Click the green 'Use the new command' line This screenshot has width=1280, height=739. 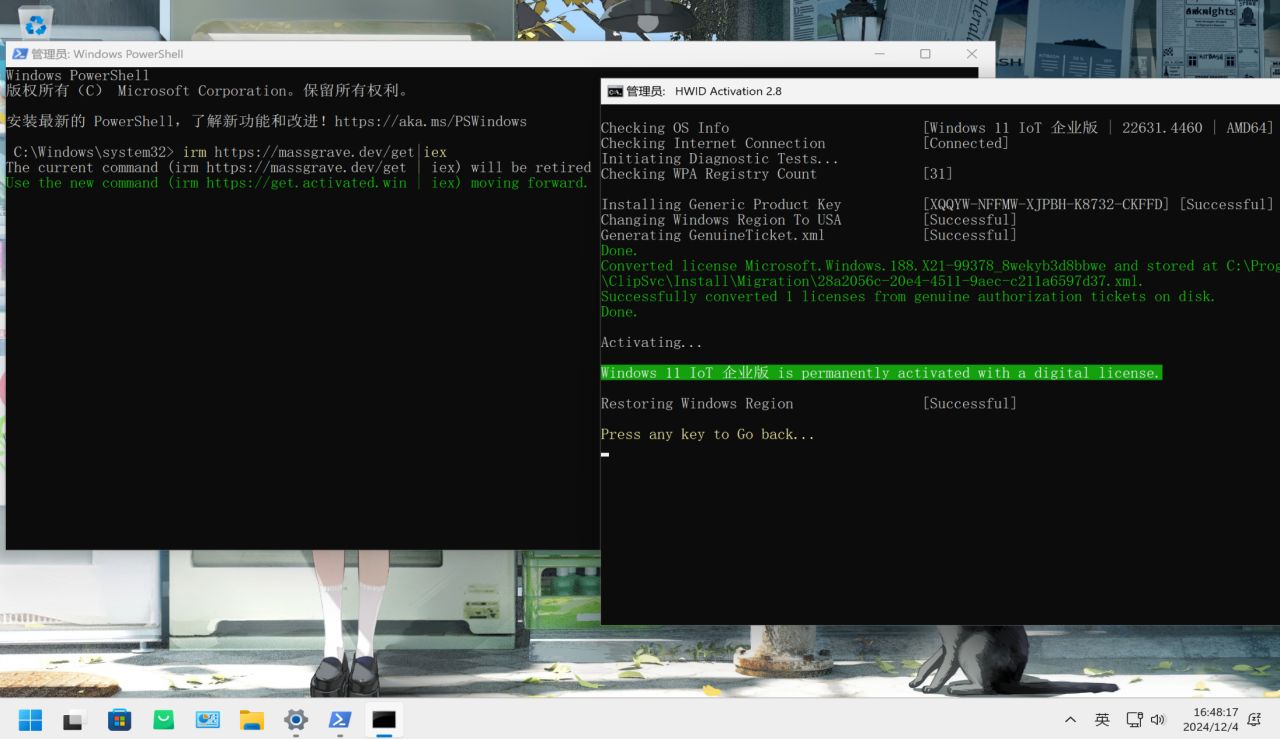tap(297, 183)
